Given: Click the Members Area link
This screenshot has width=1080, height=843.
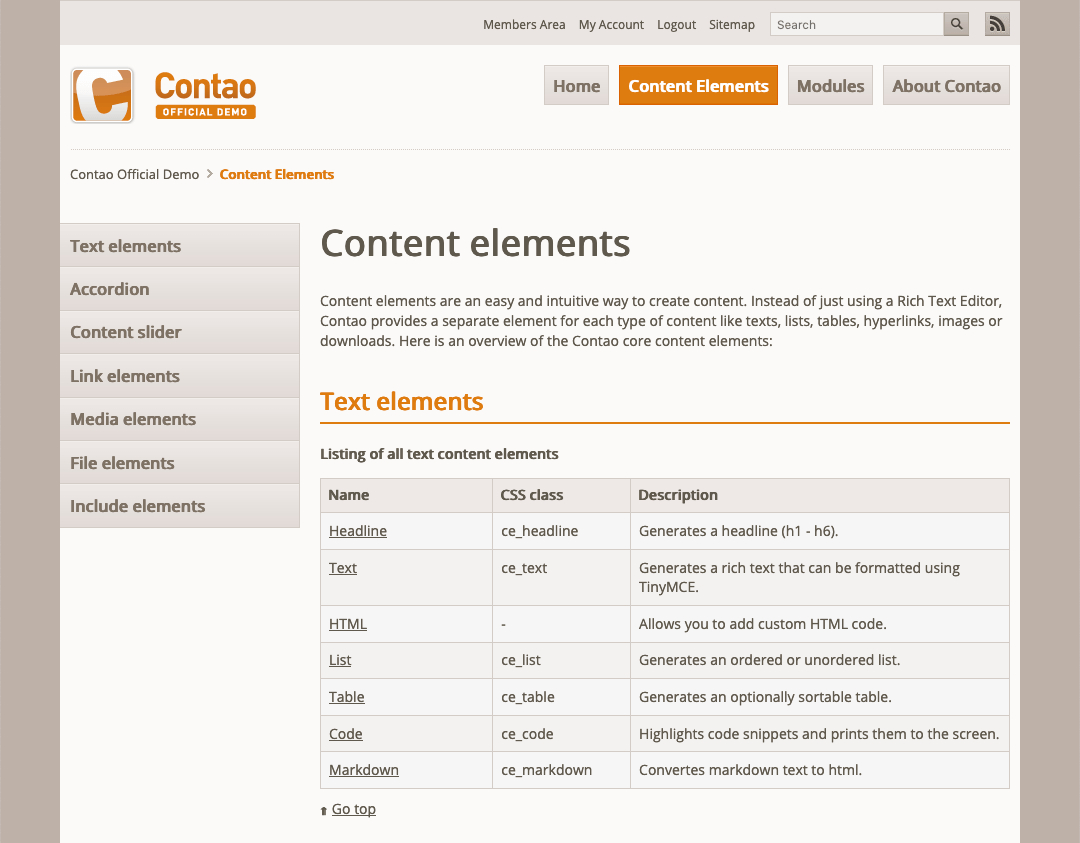Looking at the screenshot, I should click(524, 25).
